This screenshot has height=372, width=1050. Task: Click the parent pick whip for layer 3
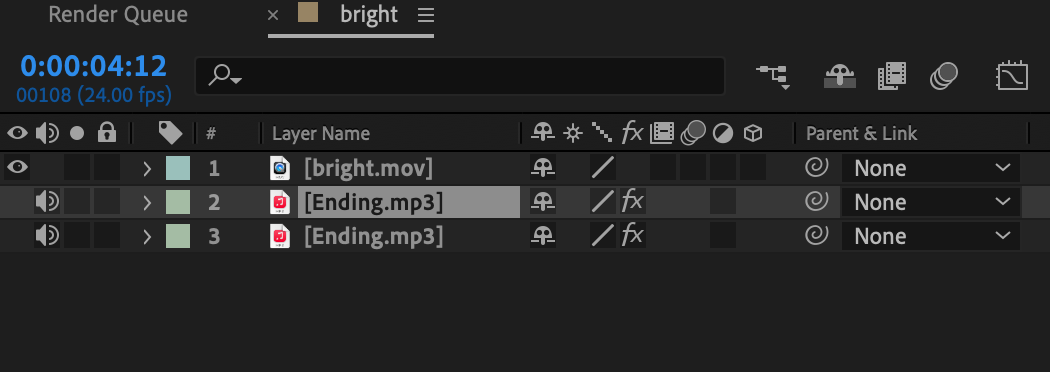pyautogui.click(x=817, y=236)
